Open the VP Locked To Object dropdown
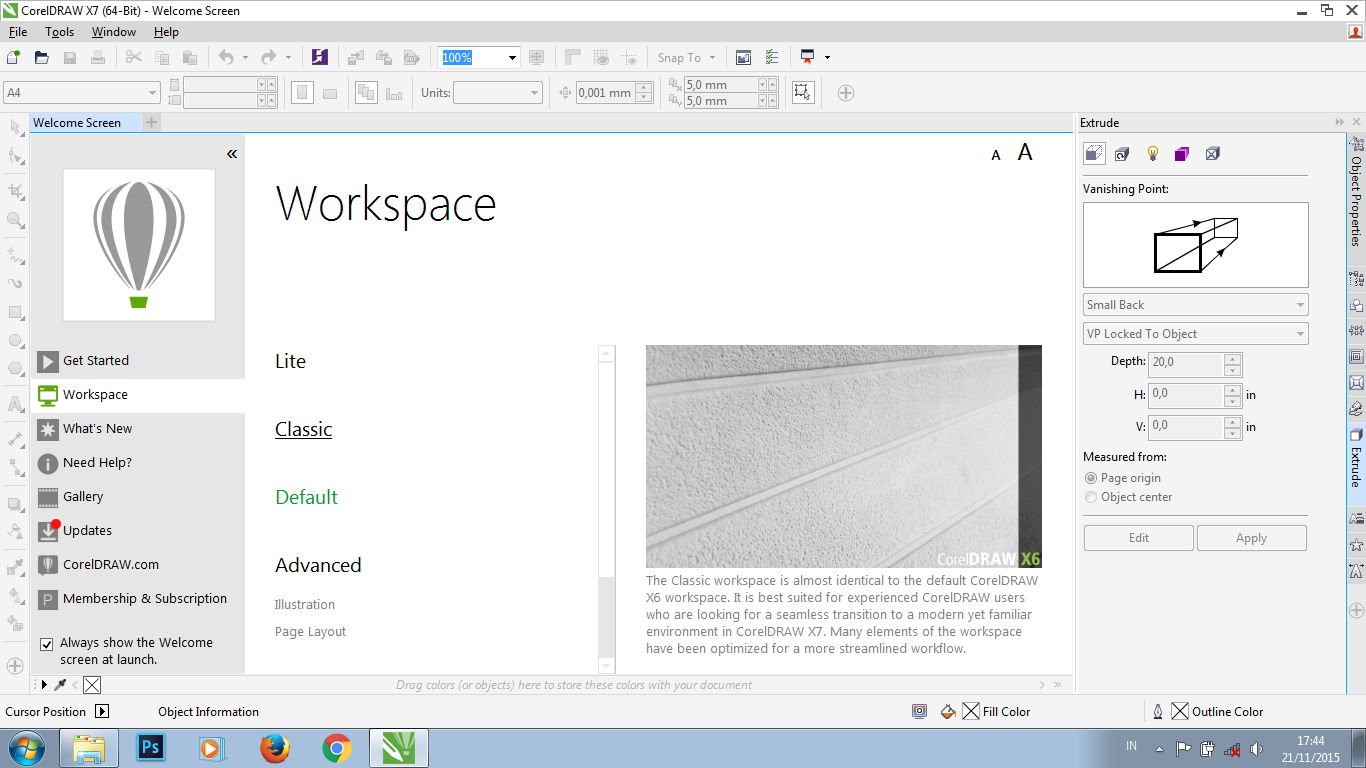The height and width of the screenshot is (768, 1366). [x=1196, y=334]
